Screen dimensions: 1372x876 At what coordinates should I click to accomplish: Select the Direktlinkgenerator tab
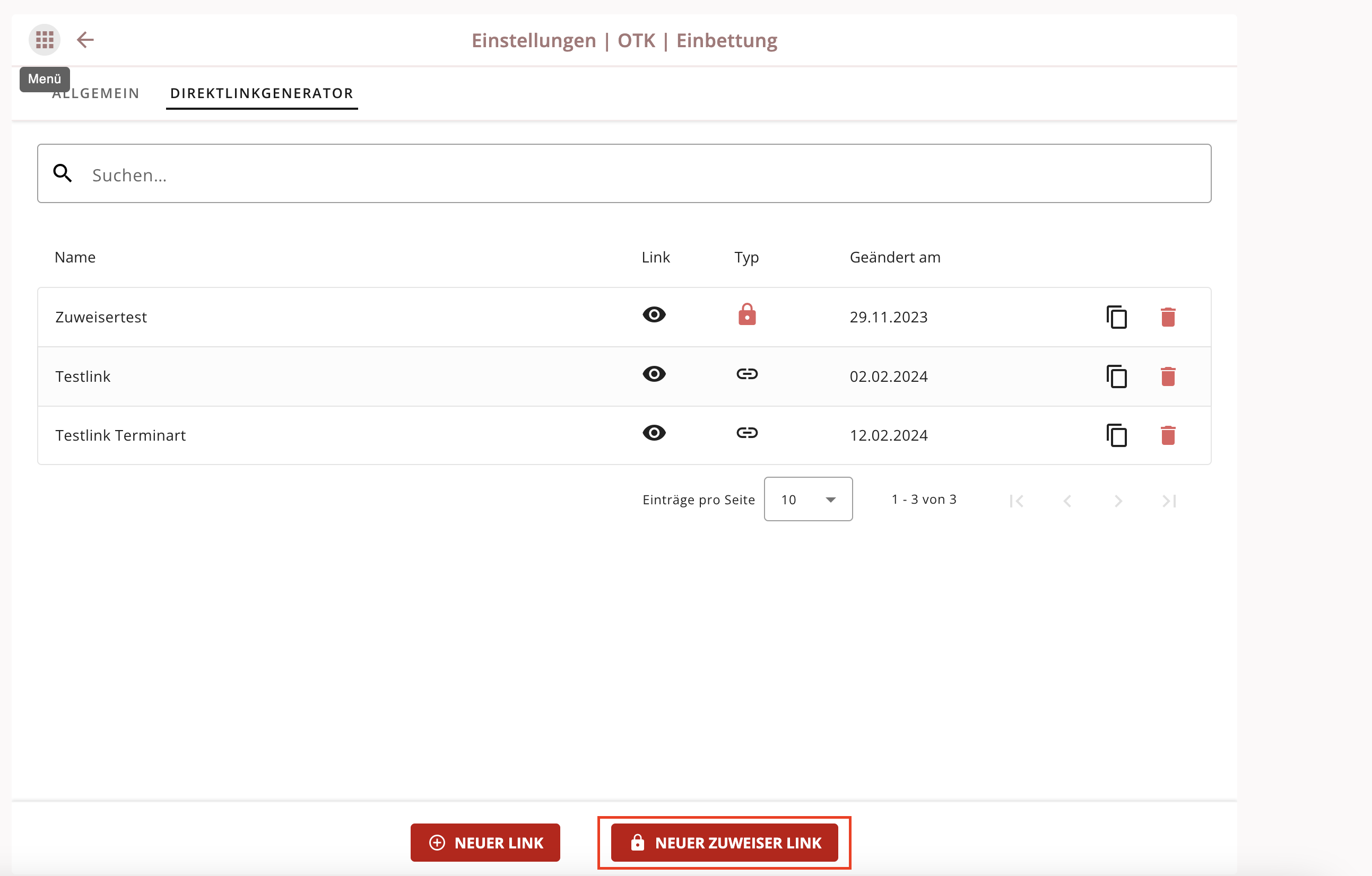pyautogui.click(x=262, y=93)
